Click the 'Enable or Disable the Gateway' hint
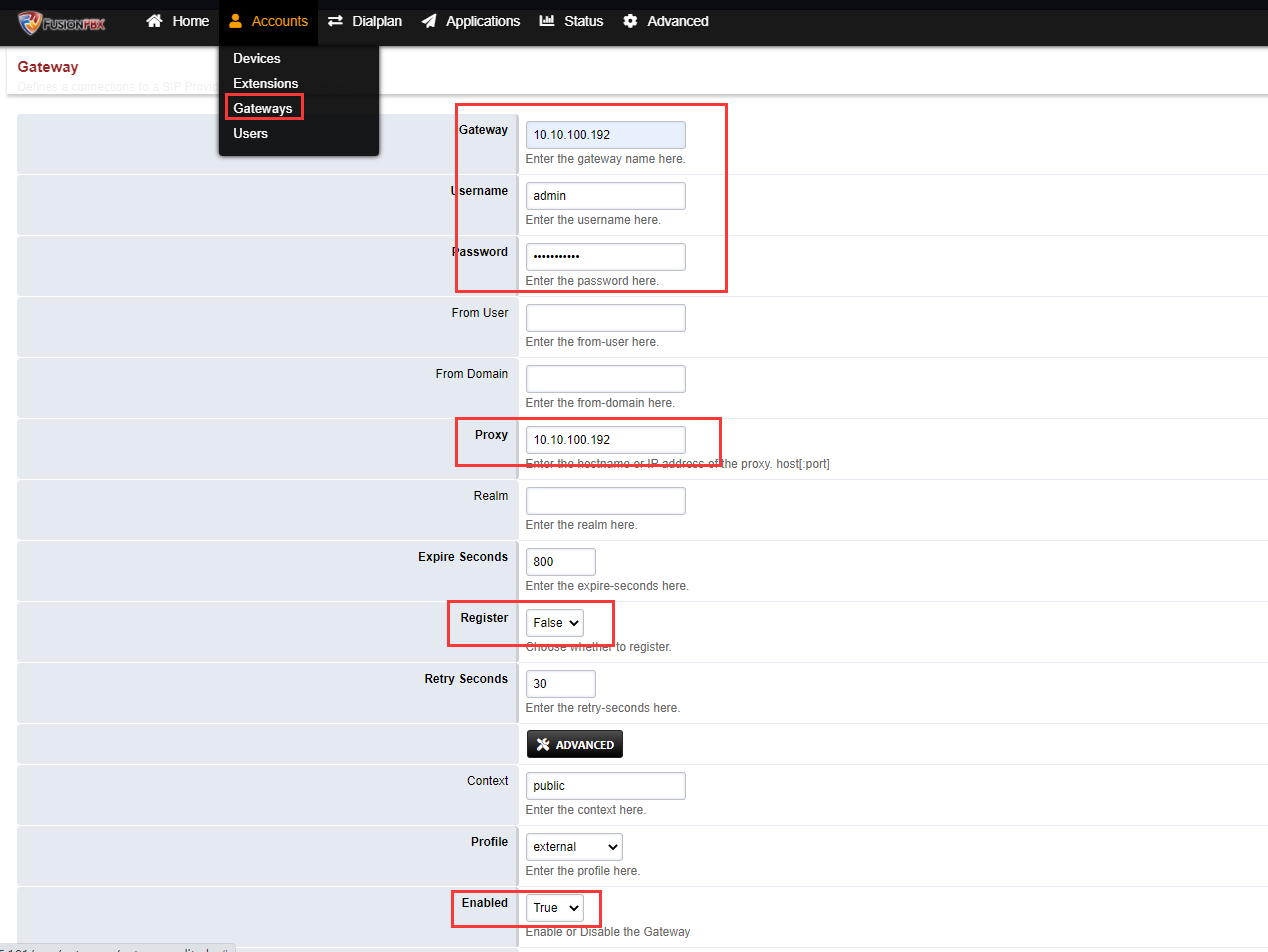This screenshot has height=952, width=1268. point(608,932)
